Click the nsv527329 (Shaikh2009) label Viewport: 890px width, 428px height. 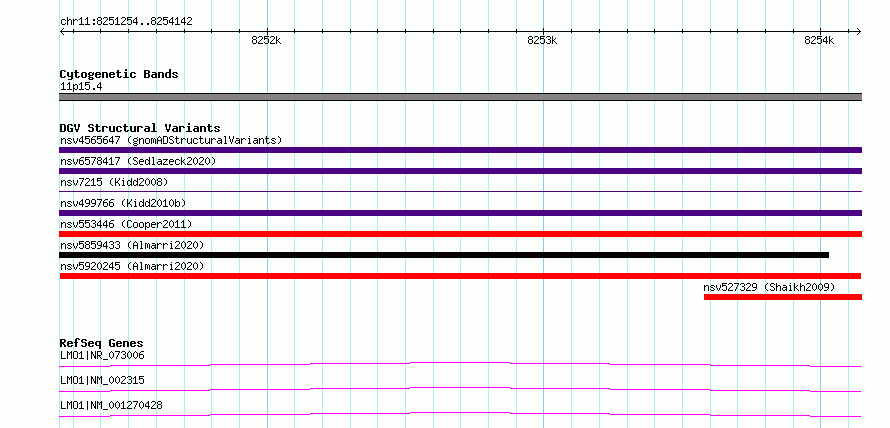pos(769,287)
